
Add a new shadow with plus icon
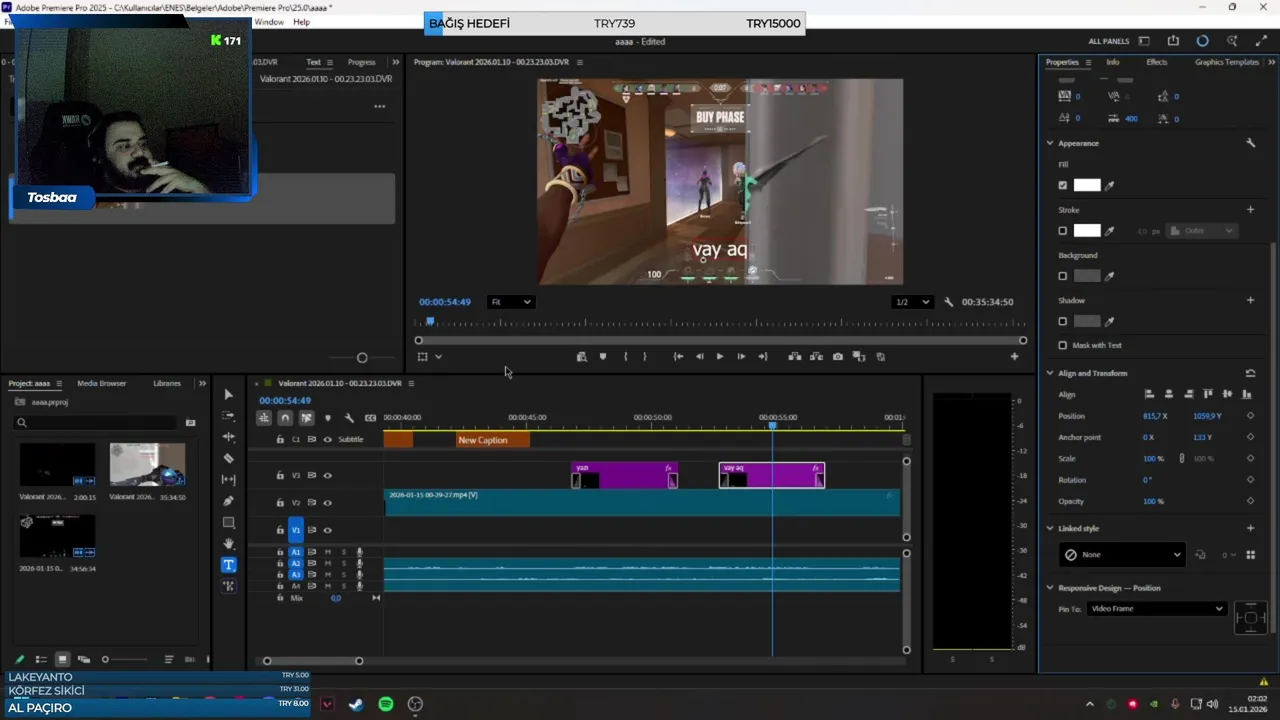pos(1250,300)
